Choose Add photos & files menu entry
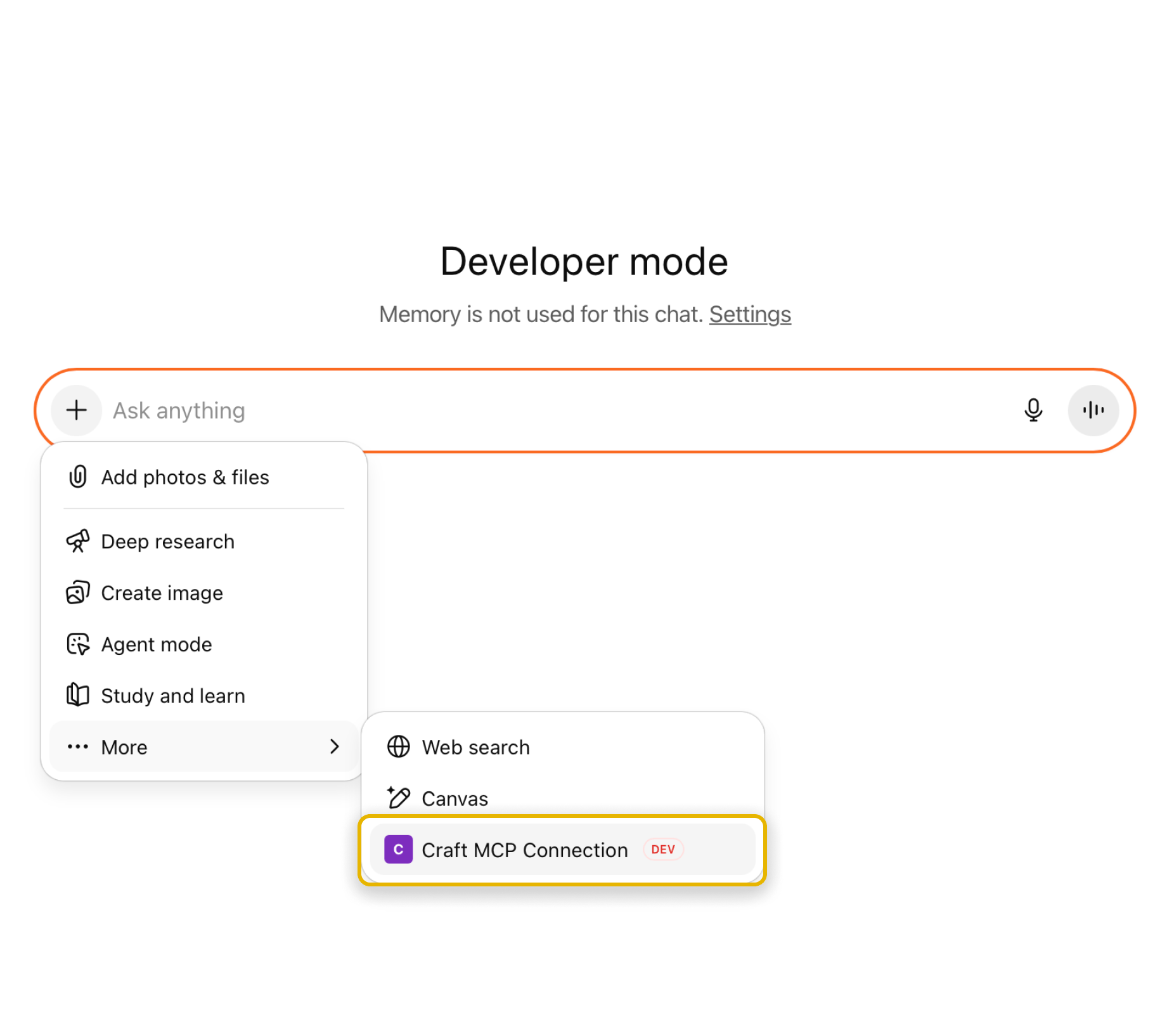 (x=185, y=477)
